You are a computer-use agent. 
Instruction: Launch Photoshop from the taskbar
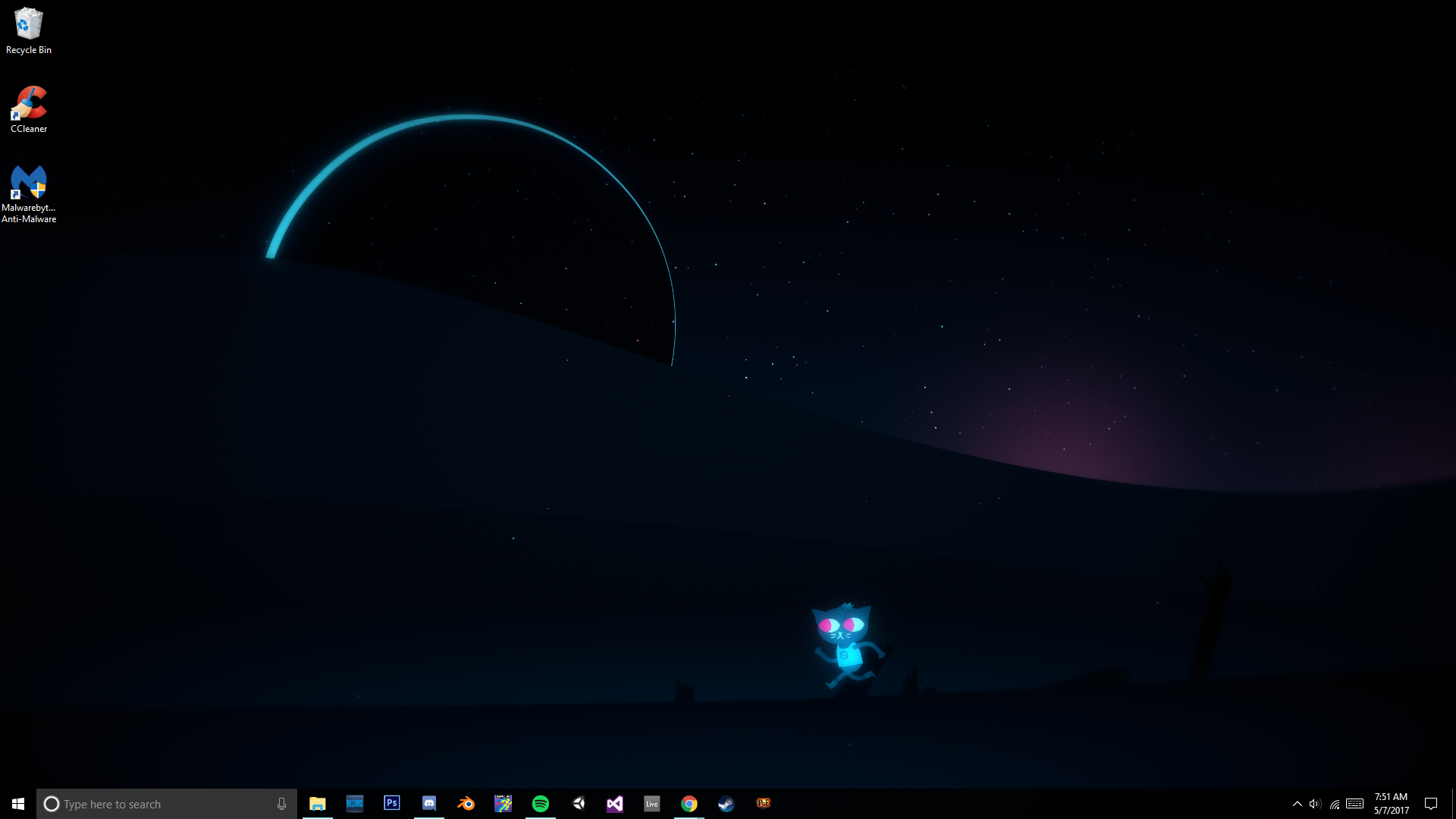click(391, 804)
